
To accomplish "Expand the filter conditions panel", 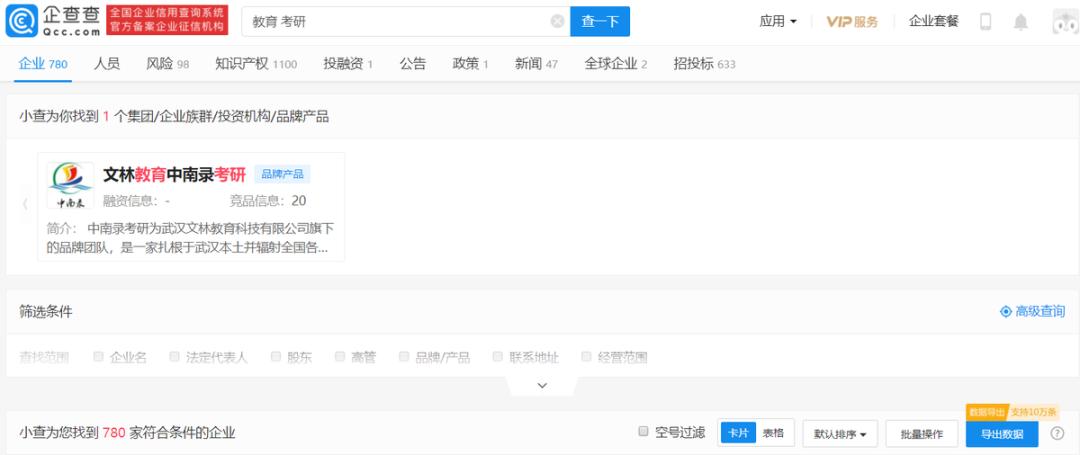I will click(542, 385).
